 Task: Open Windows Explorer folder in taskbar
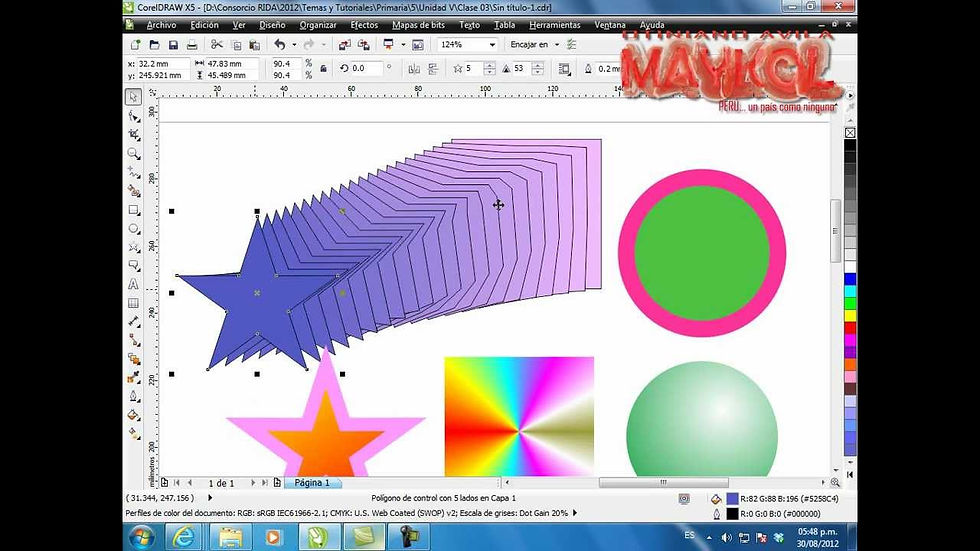pyautogui.click(x=229, y=537)
